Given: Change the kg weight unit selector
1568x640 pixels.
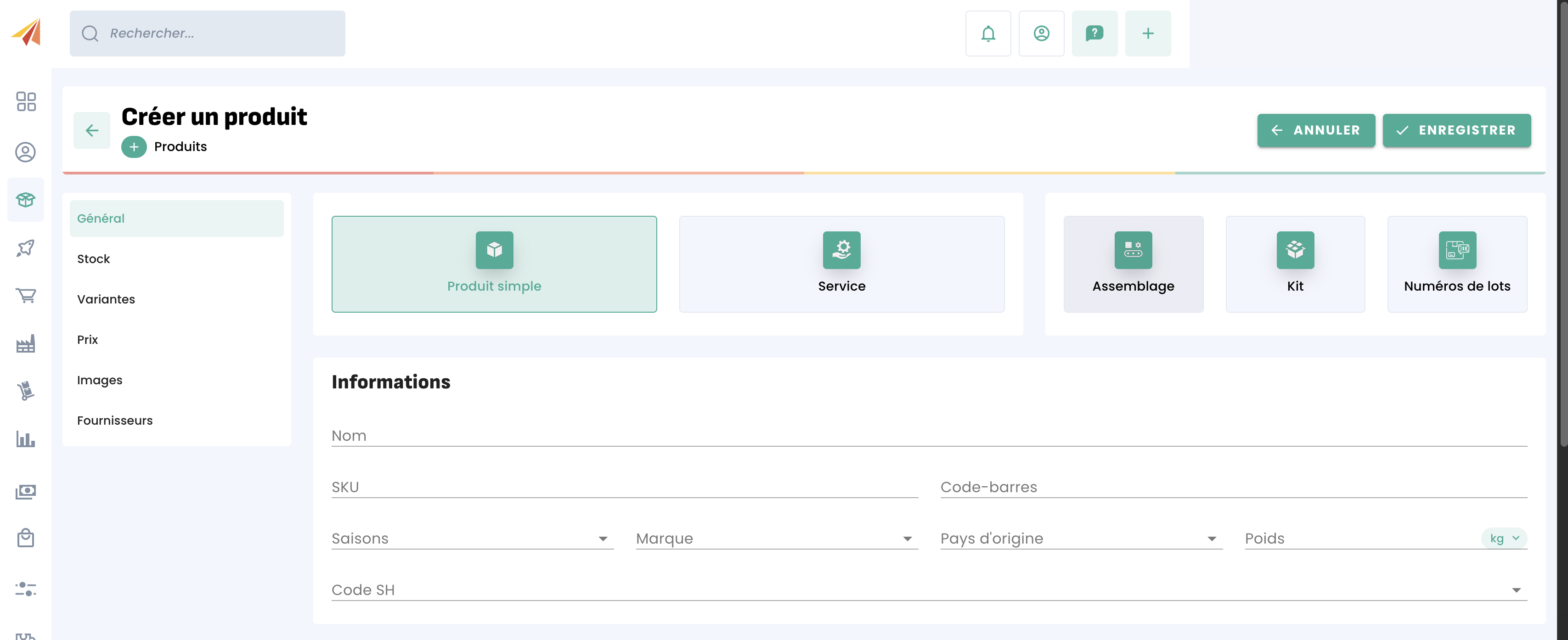Looking at the screenshot, I should pos(1504,539).
